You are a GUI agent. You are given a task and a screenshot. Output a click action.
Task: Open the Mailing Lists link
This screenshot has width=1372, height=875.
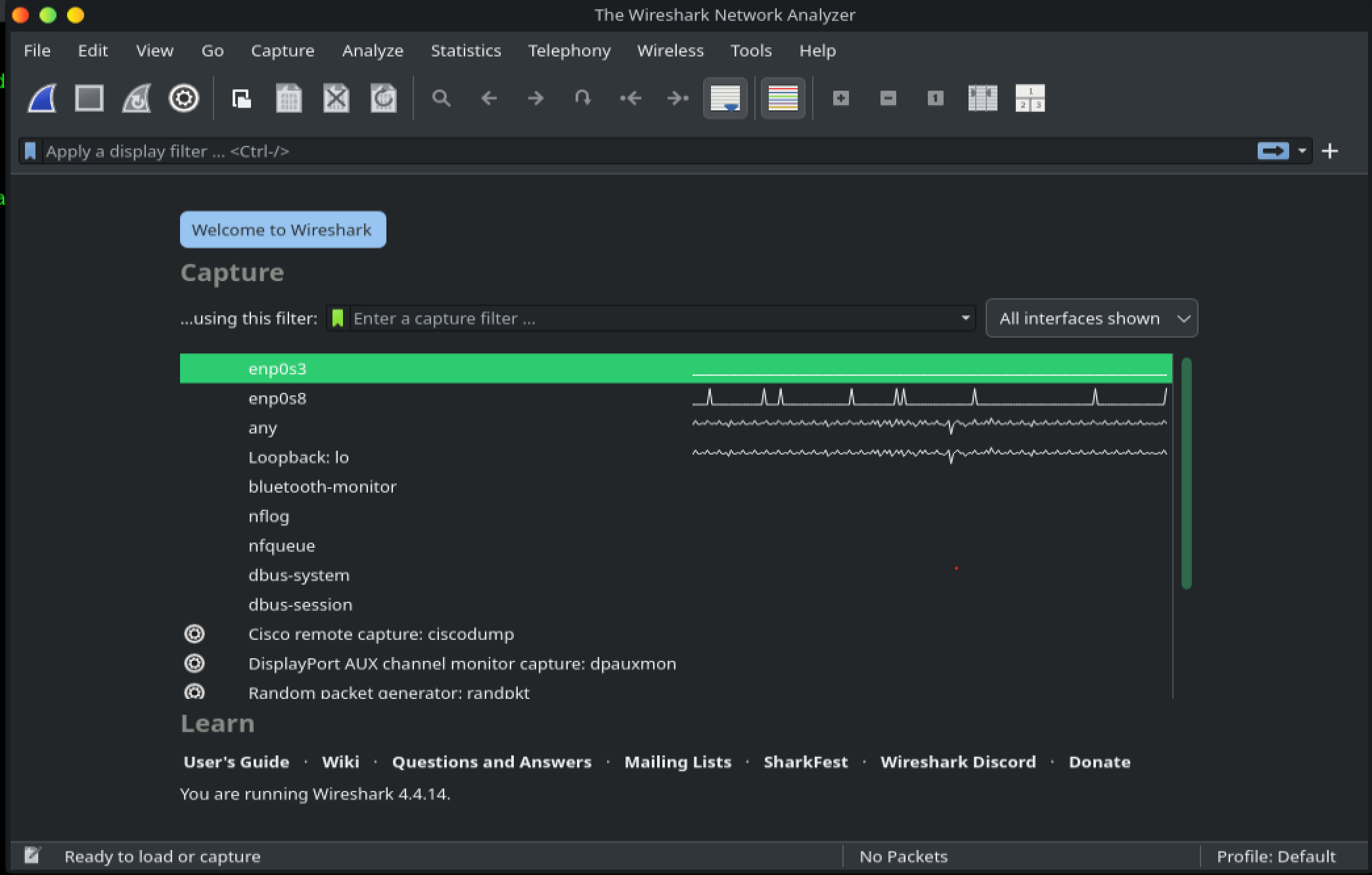pos(677,762)
